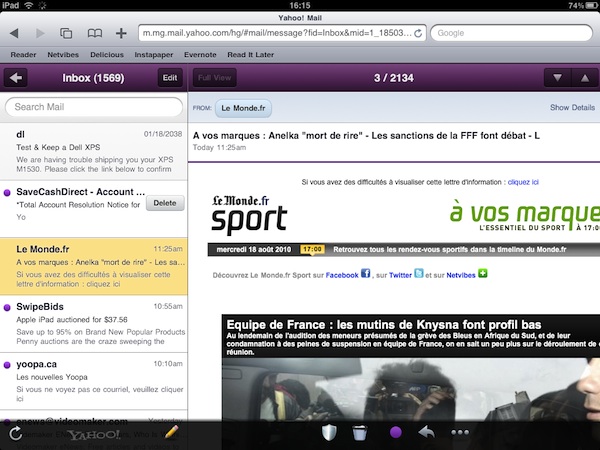
Task: Mark as spam with shield icon
Action: 329,433
